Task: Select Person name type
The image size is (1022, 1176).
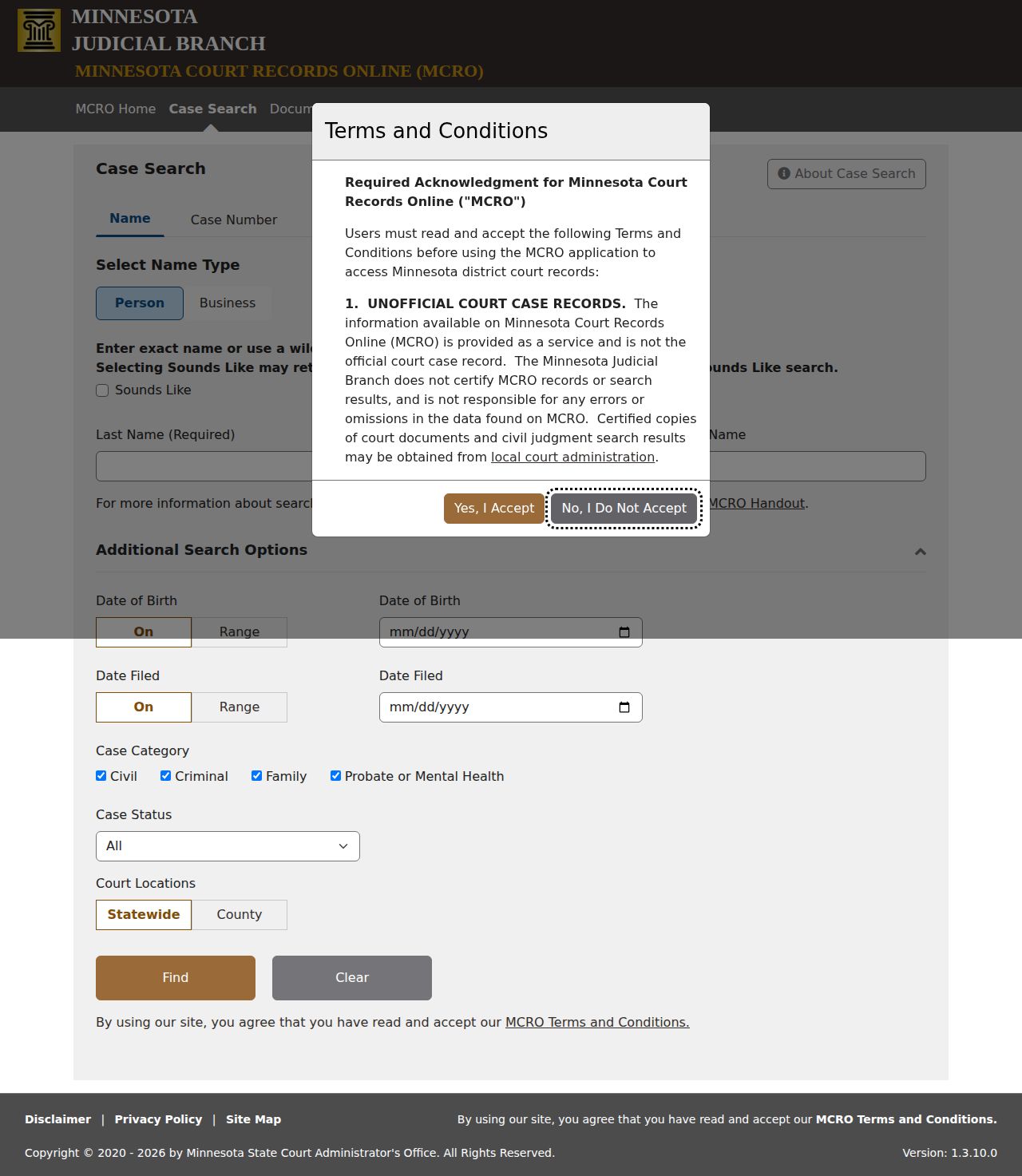Action: 140,303
